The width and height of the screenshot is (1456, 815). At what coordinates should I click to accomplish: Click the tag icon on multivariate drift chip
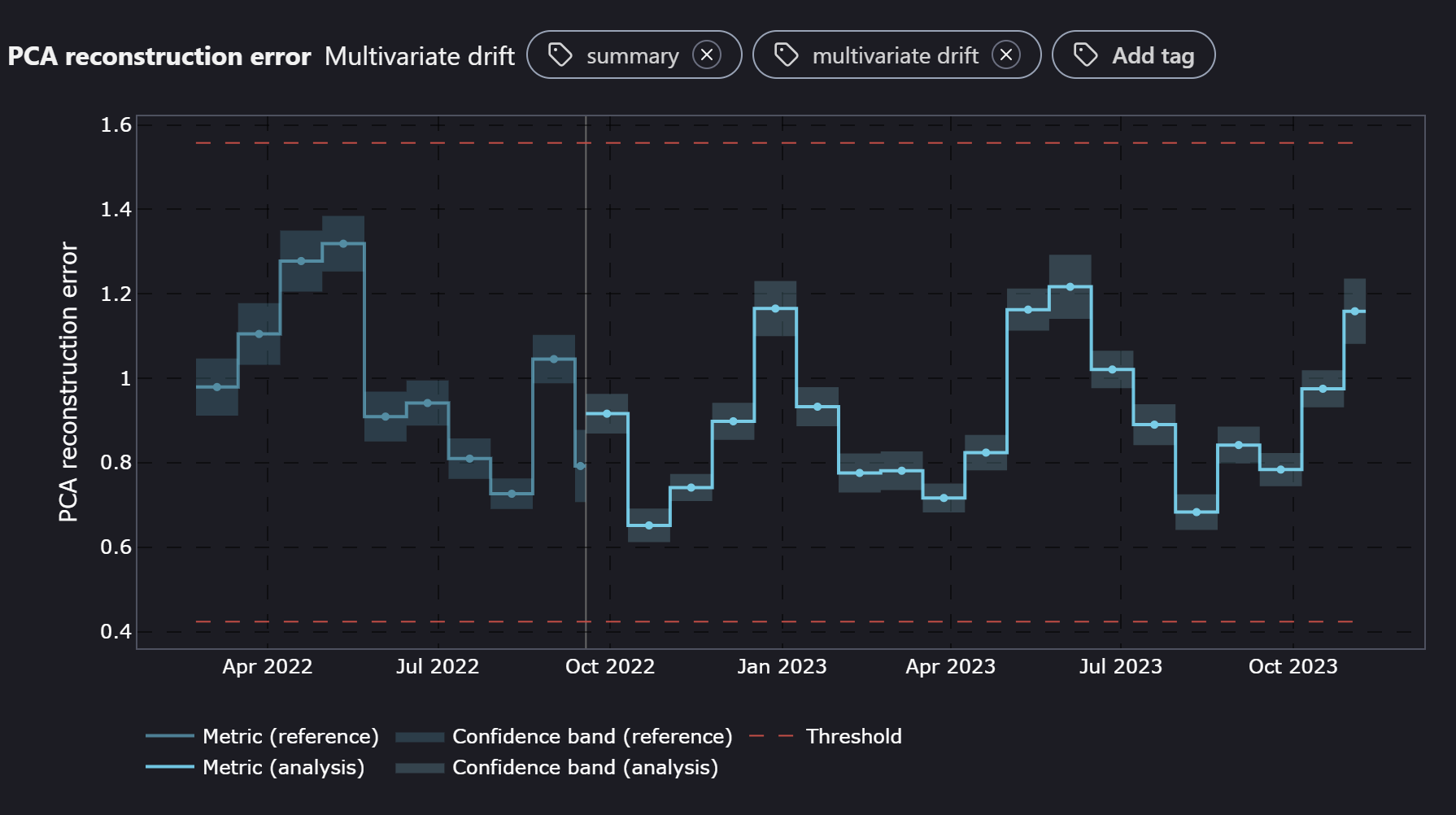pyautogui.click(x=787, y=55)
